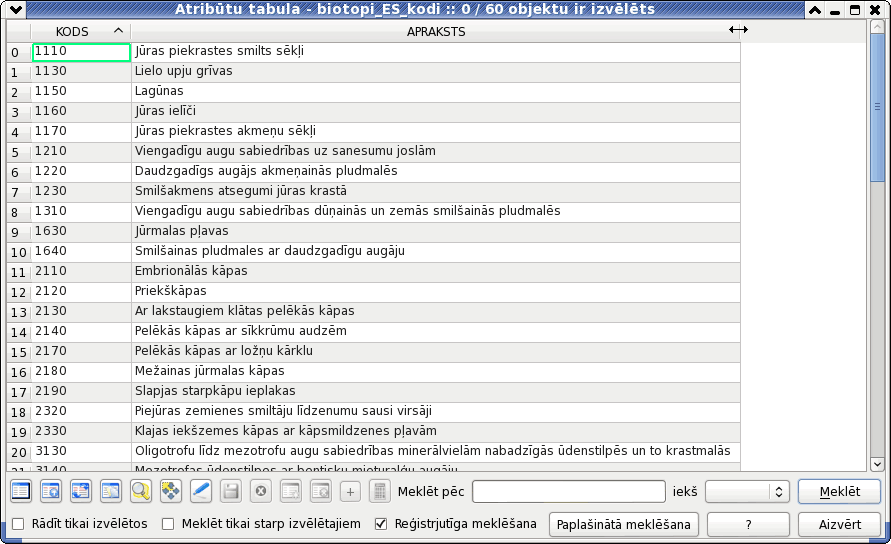Click 'Pelēkās kāpas ar sīkkrūmu audzēm' cell
Screen dimensions: 891x544
tap(435, 331)
